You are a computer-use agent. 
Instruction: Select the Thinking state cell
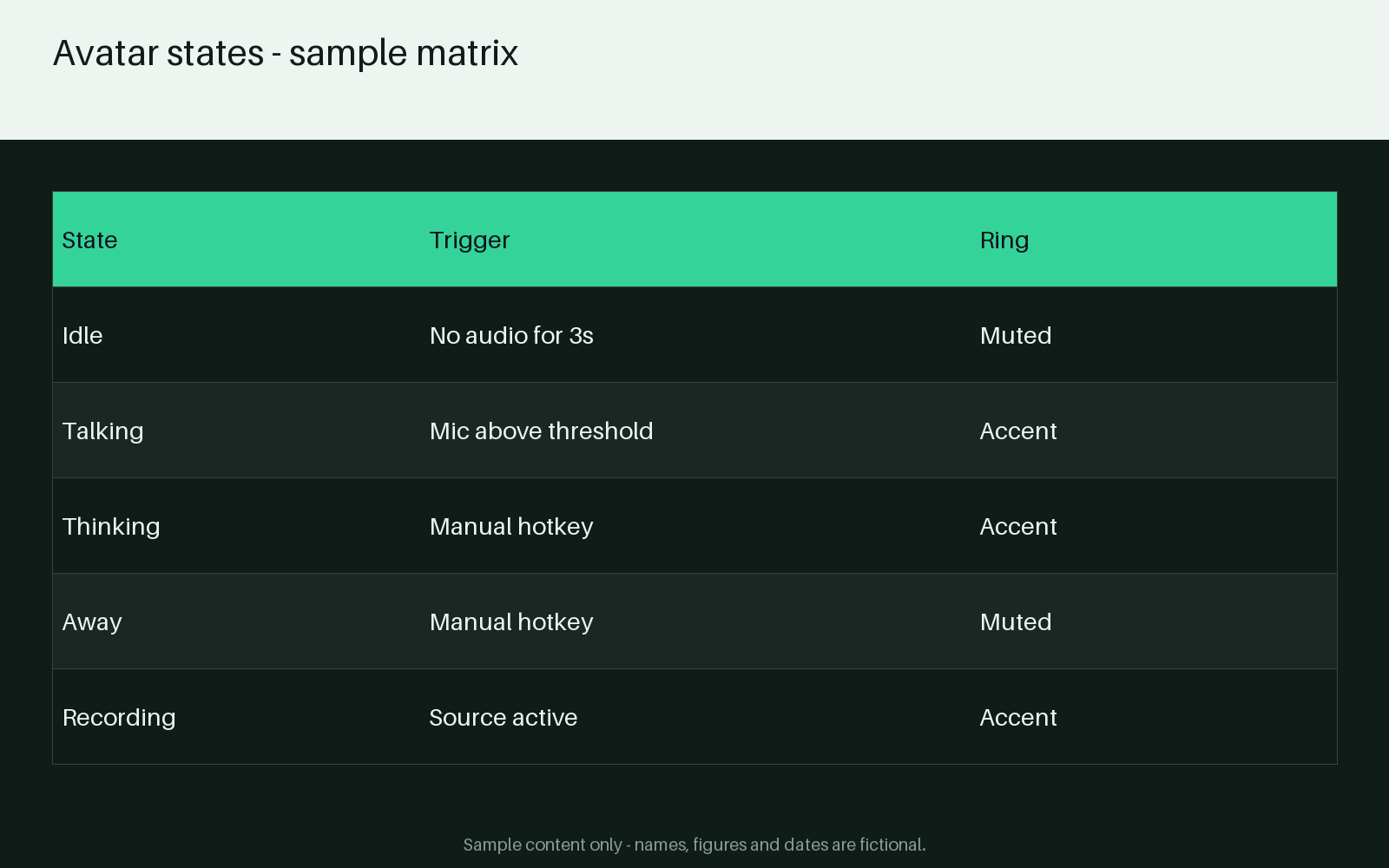tap(236, 526)
